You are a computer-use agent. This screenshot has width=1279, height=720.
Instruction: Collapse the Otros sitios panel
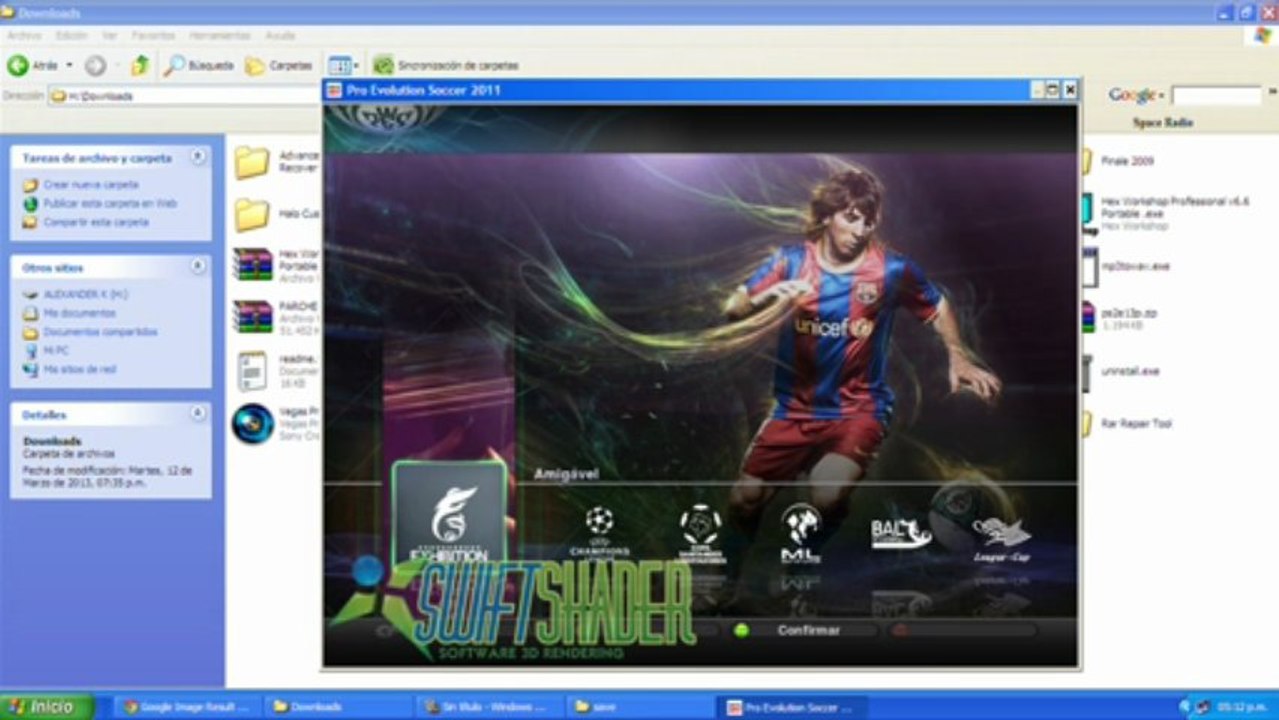click(x=198, y=267)
